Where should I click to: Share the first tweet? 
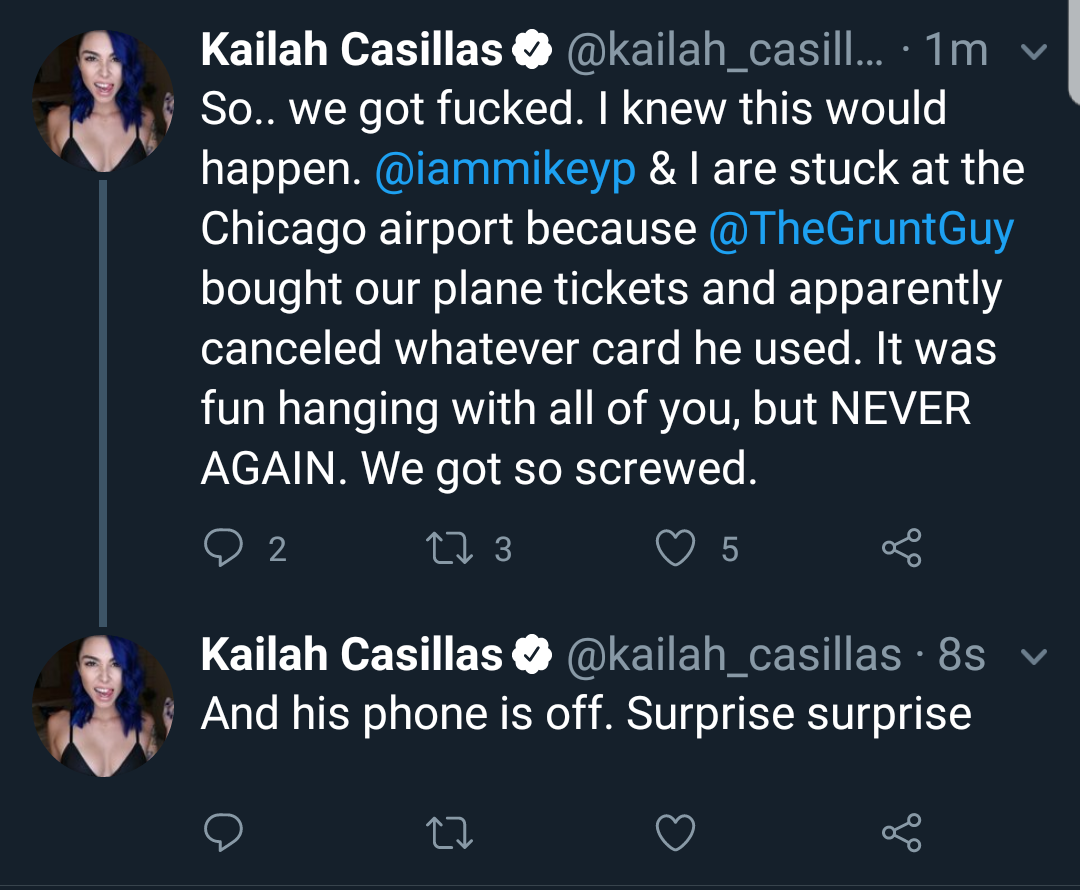pyautogui.click(x=902, y=548)
